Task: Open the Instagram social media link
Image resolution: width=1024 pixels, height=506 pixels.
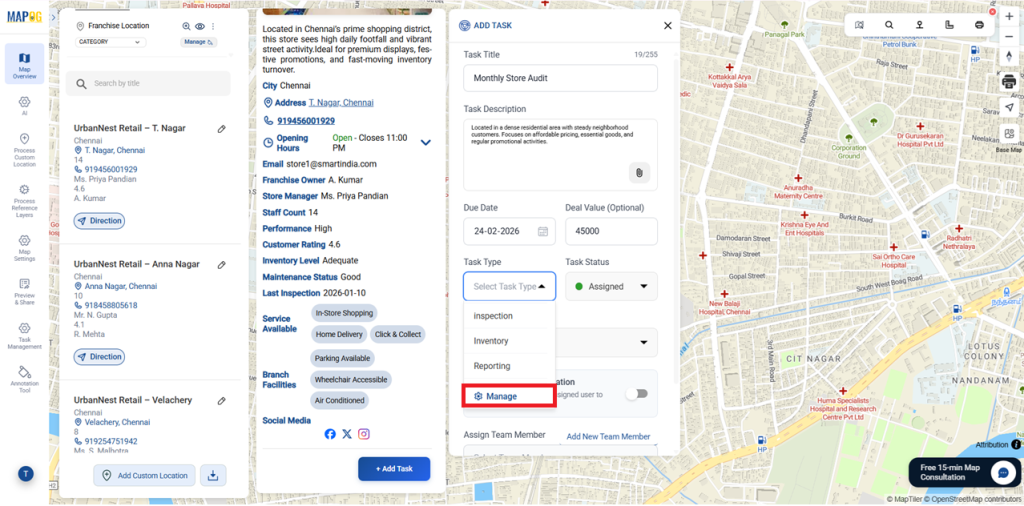Action: [364, 434]
